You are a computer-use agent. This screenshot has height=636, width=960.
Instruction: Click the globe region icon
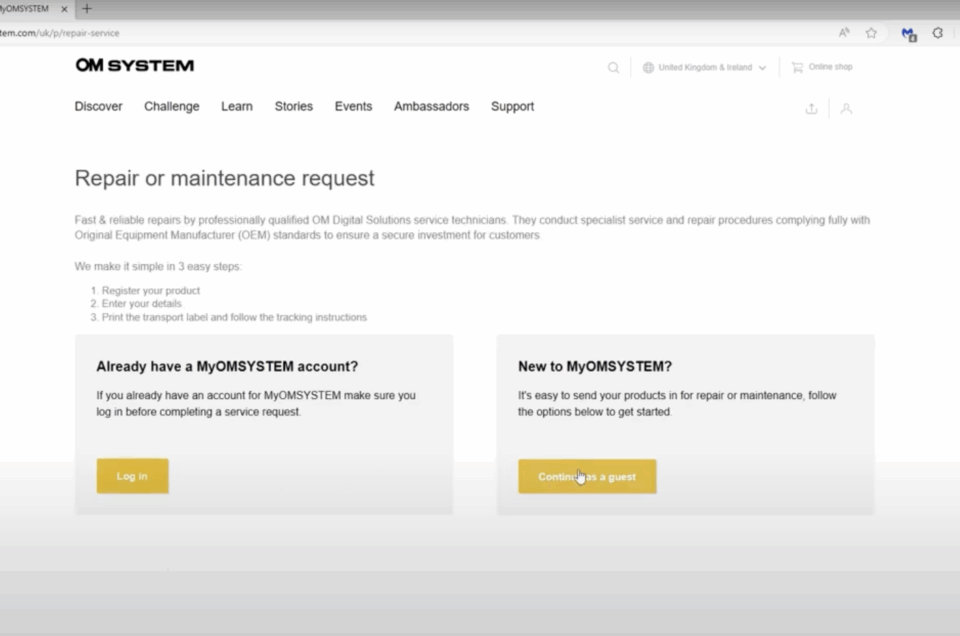[648, 67]
